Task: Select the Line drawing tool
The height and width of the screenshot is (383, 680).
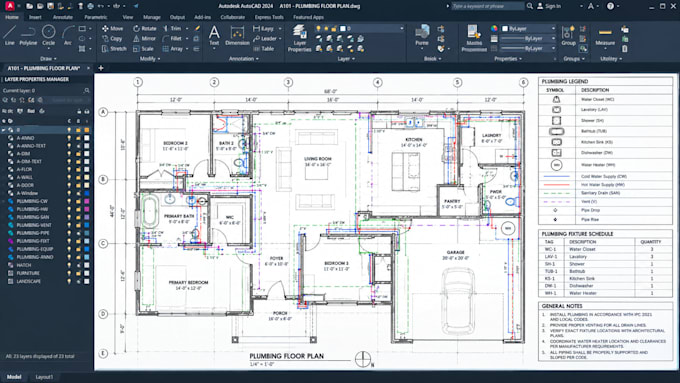Action: (10, 35)
